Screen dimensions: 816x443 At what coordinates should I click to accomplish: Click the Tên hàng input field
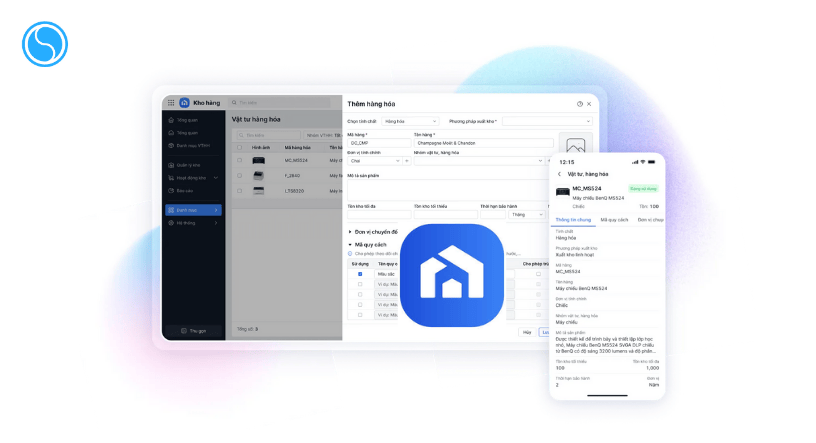(480, 143)
